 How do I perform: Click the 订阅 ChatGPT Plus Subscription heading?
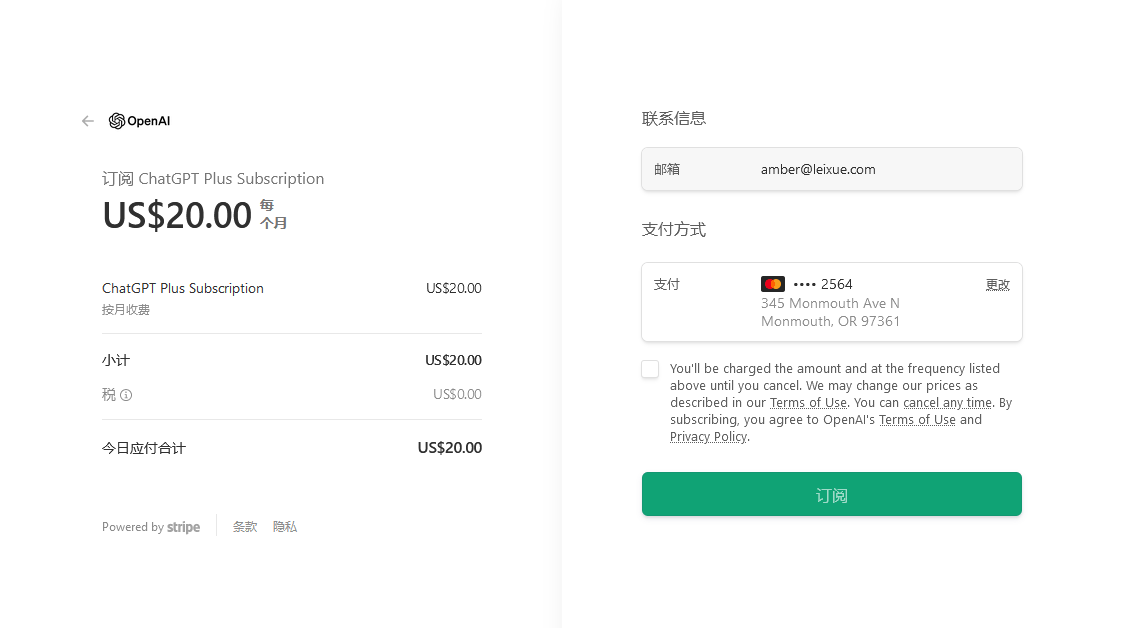pyautogui.click(x=213, y=179)
